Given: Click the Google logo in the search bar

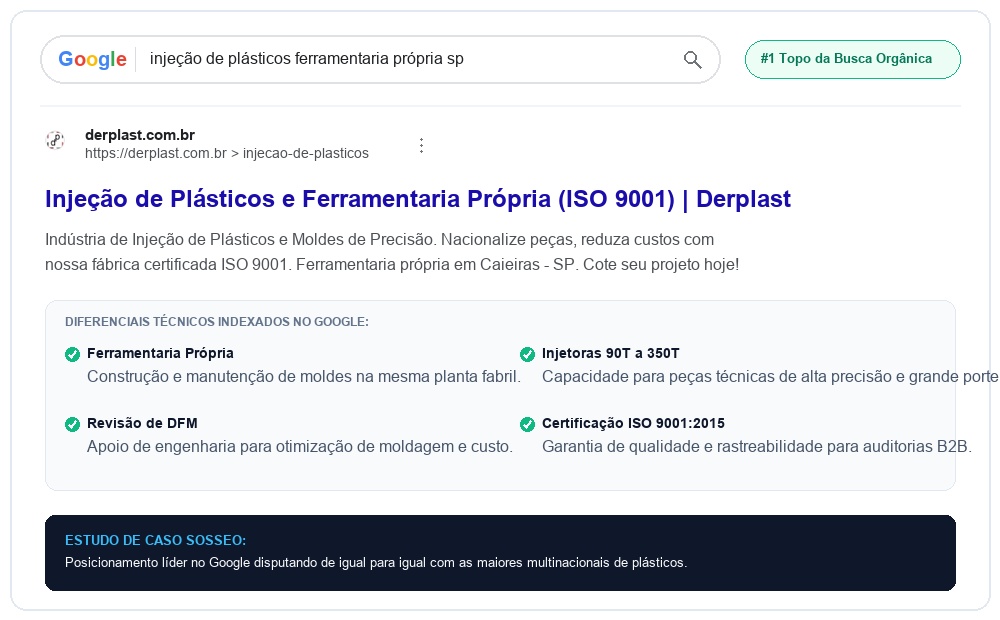Looking at the screenshot, I should [x=92, y=59].
